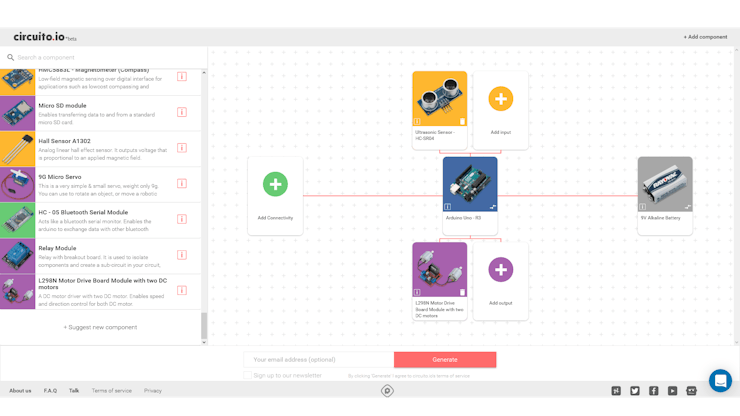The width and height of the screenshot is (740, 416).
Task: Open the first social footer icon left of Twitter
Action: coord(616,391)
